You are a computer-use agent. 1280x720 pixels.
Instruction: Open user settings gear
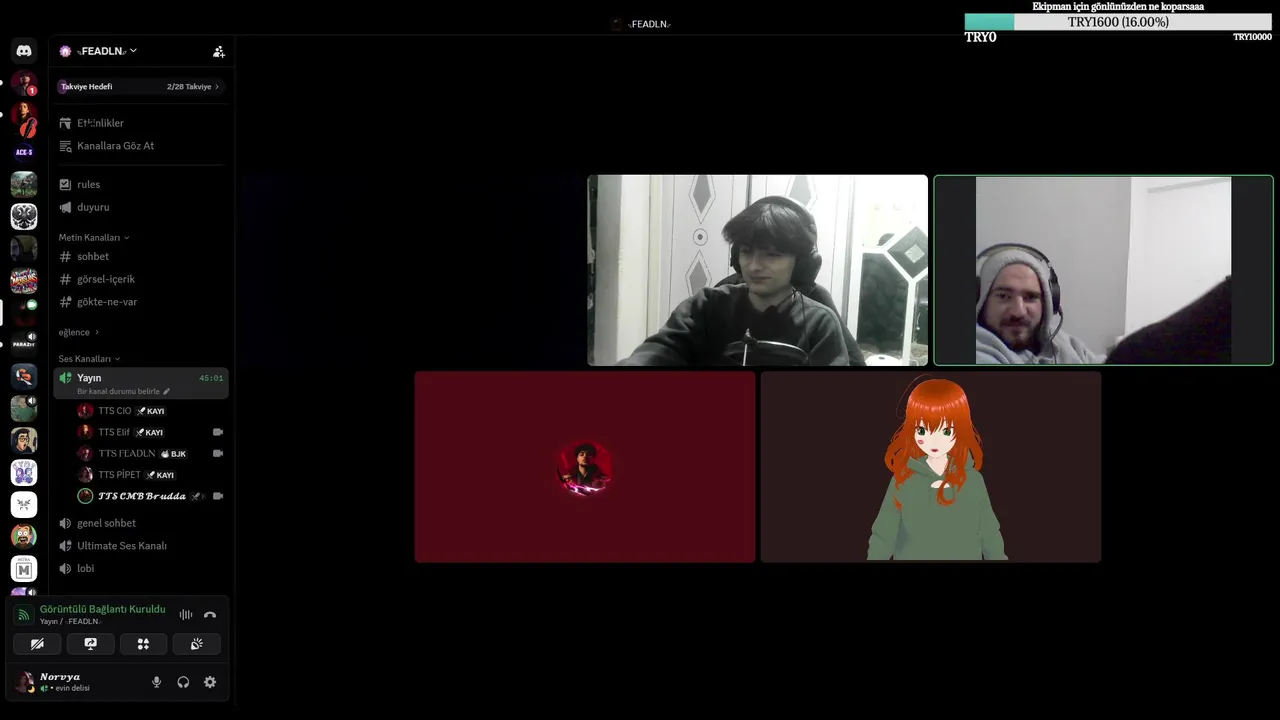tap(210, 682)
